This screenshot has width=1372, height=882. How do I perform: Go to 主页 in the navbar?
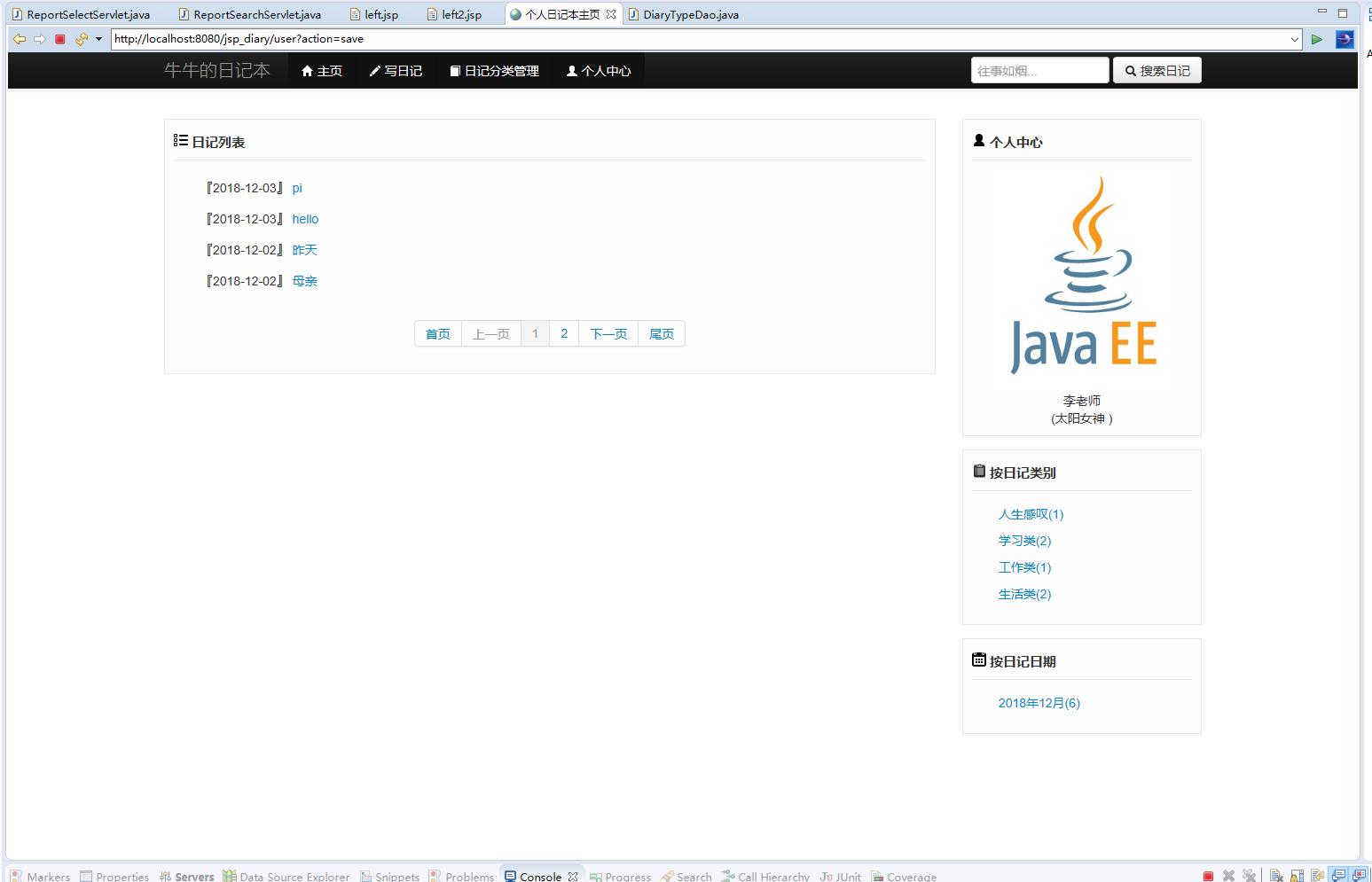point(322,71)
